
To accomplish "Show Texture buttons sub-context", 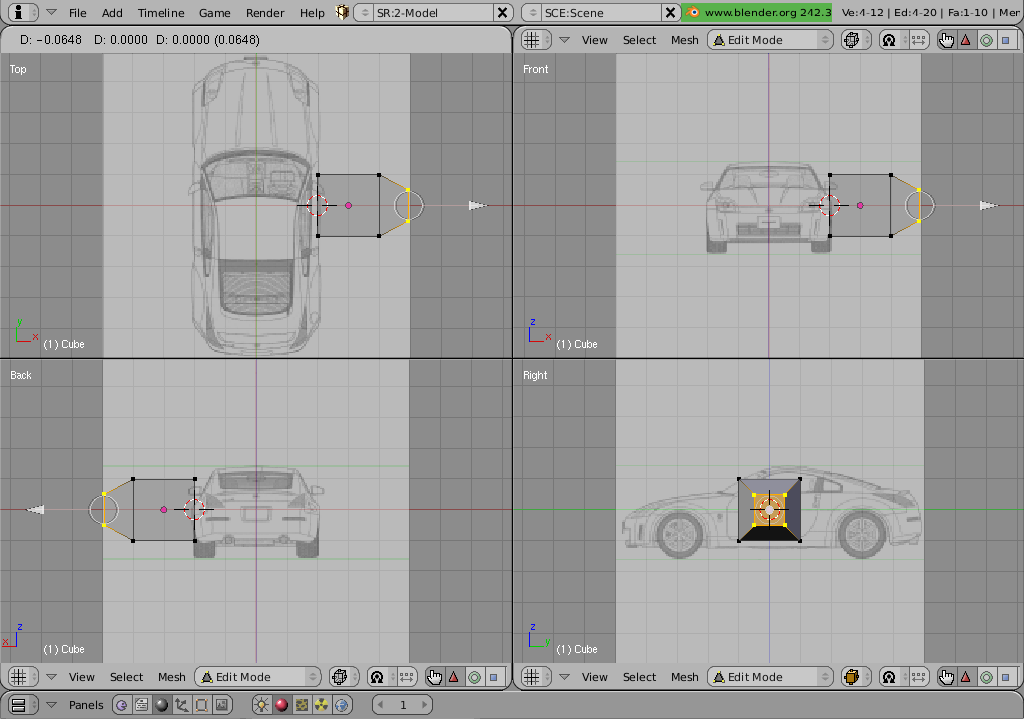I will pos(302,705).
